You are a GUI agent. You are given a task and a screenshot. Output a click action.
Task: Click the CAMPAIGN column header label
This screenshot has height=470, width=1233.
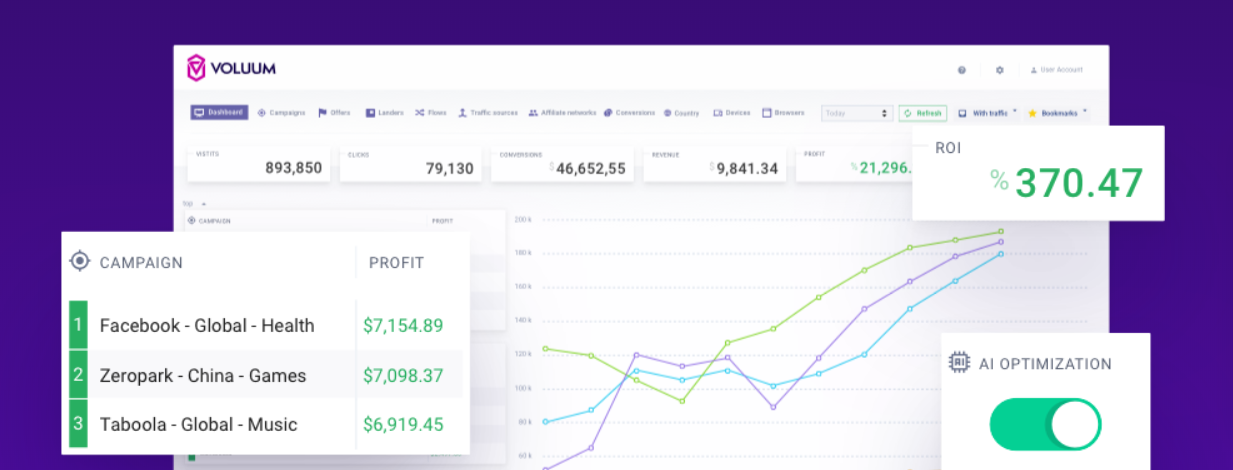pyautogui.click(x=141, y=263)
